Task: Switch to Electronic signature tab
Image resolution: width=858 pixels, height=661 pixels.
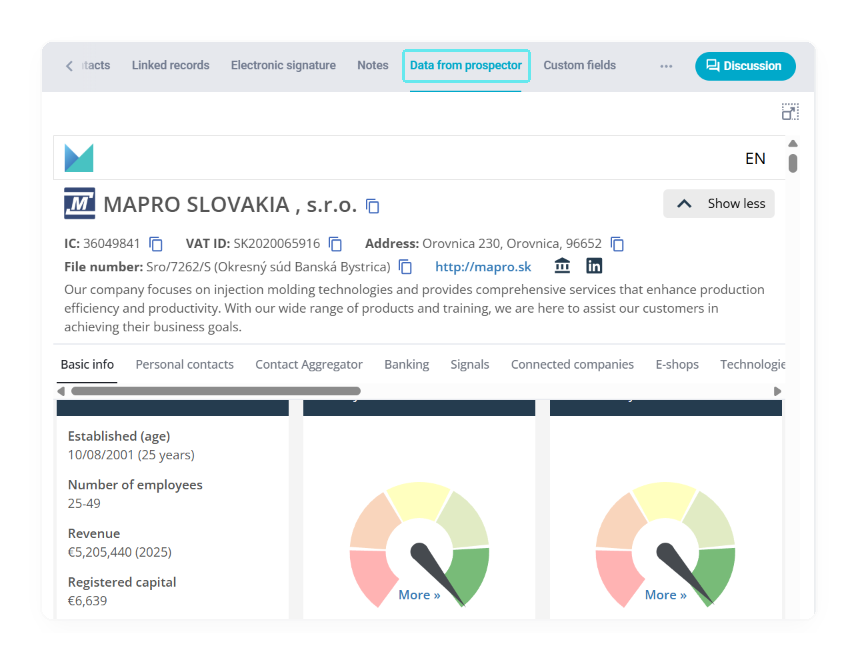Action: tap(283, 65)
